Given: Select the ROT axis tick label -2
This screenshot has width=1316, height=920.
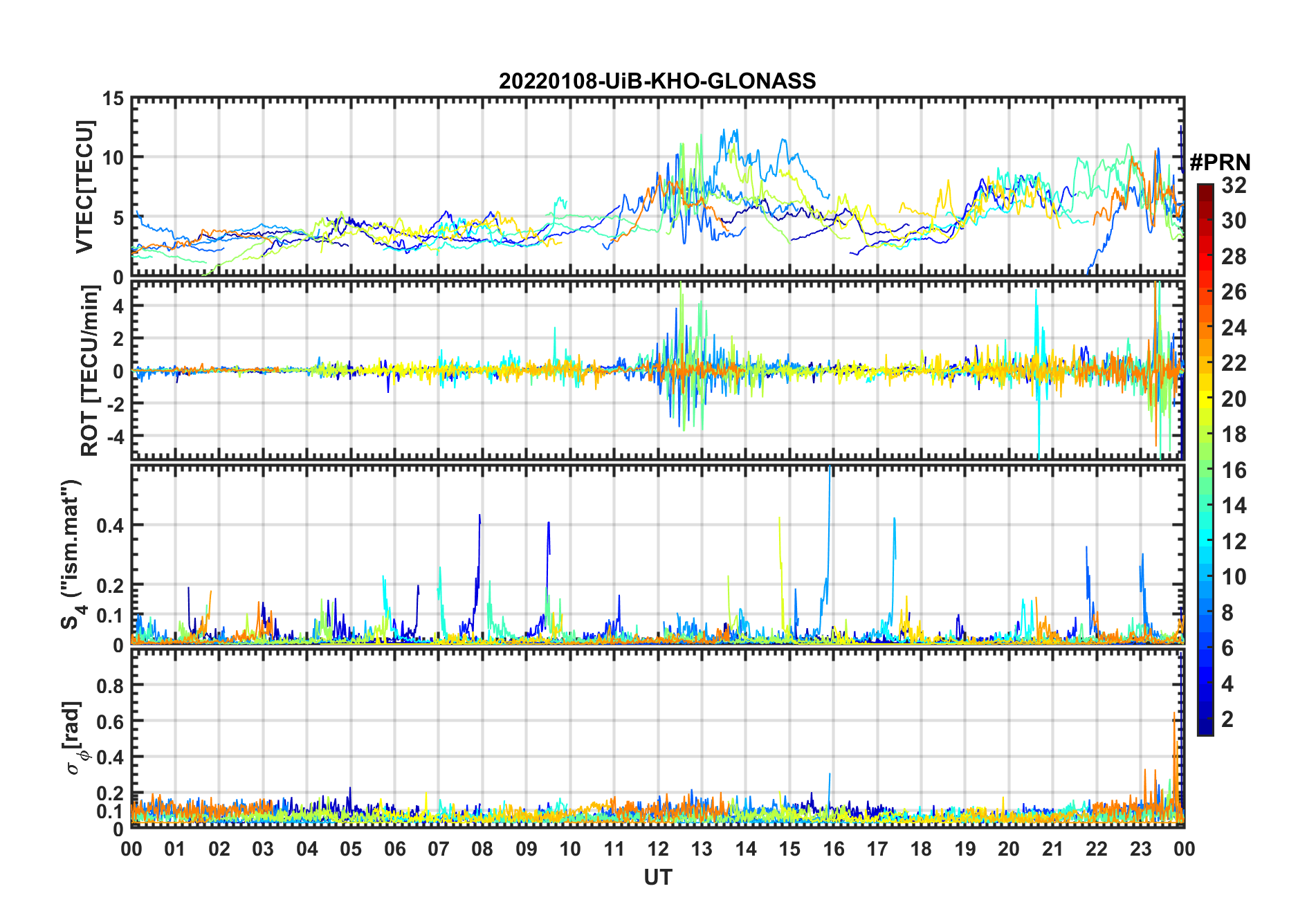Looking at the screenshot, I should 115,404.
